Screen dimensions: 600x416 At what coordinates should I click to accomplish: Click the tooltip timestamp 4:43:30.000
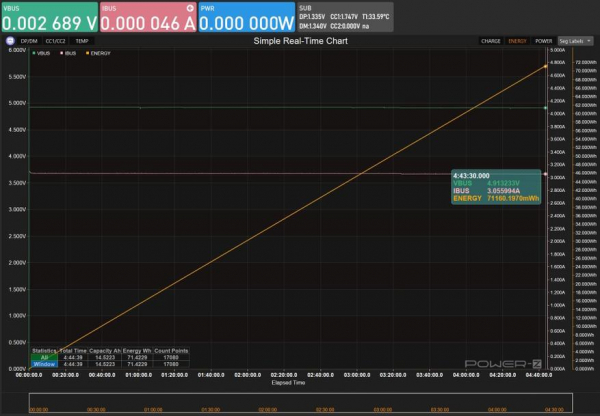(x=471, y=176)
